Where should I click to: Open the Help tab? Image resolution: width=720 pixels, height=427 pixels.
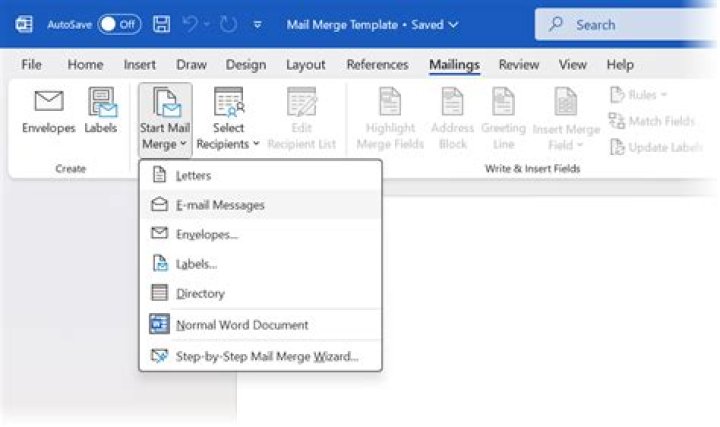coord(620,65)
